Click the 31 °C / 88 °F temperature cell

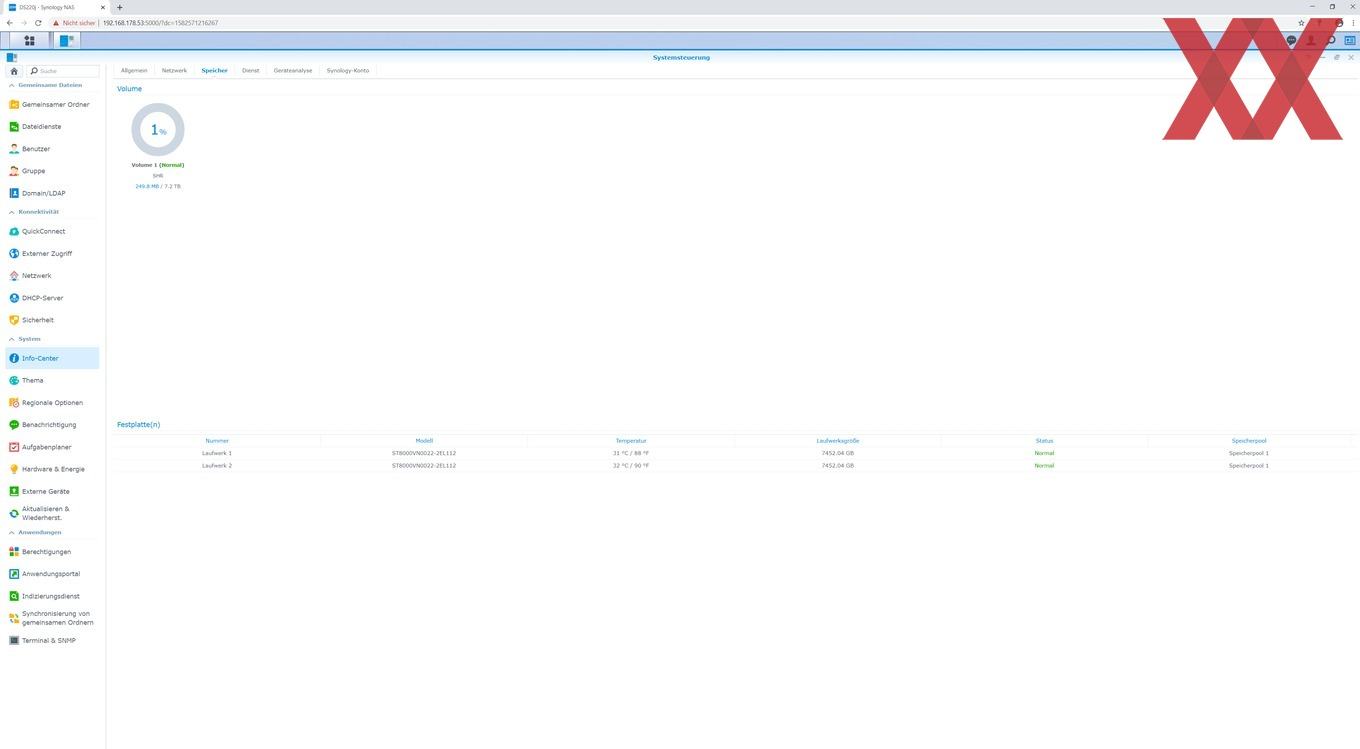[631, 453]
